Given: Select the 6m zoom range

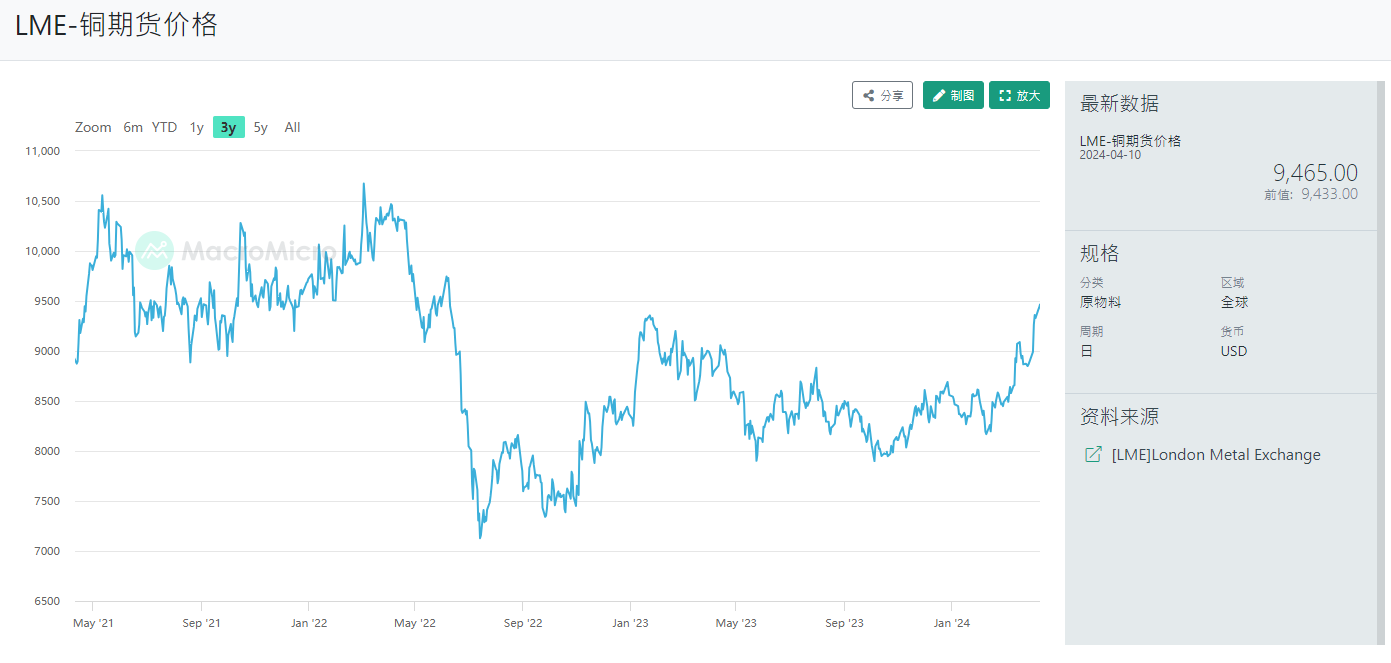Looking at the screenshot, I should coord(133,127).
